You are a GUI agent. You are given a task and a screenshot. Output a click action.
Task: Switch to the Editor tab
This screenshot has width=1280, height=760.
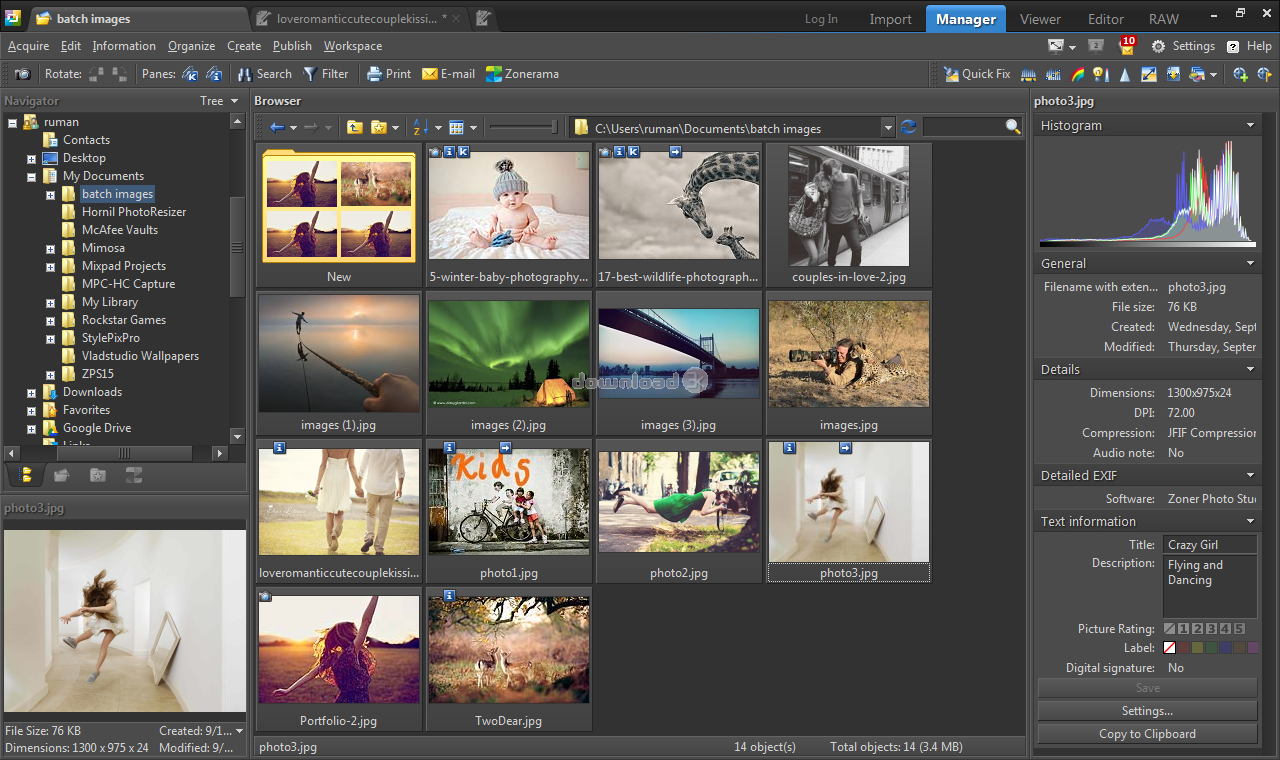pyautogui.click(x=1106, y=19)
